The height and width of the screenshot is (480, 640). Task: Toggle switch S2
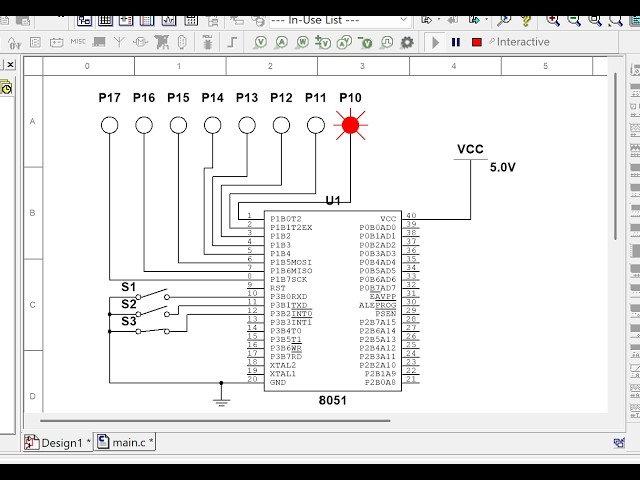[152, 311]
